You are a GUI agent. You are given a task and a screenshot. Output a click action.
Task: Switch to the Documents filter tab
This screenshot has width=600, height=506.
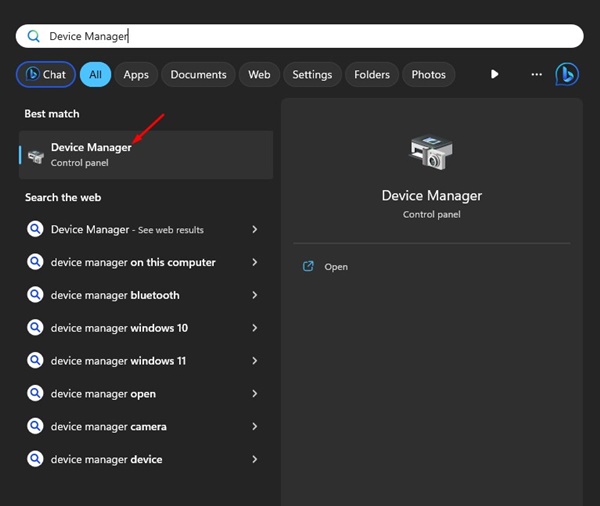click(x=198, y=74)
